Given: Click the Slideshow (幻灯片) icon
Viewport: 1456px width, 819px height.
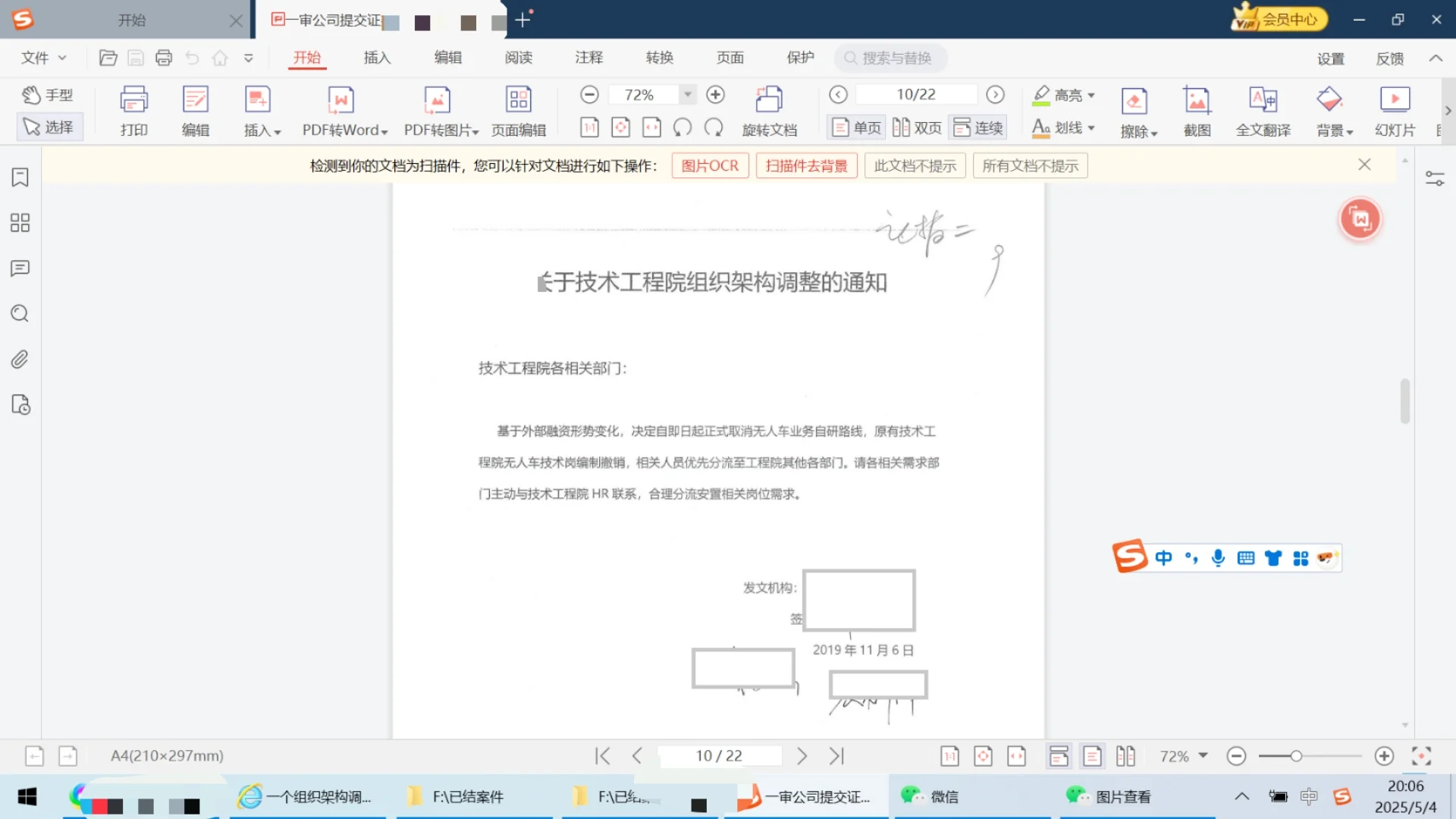Looking at the screenshot, I should click(x=1395, y=110).
